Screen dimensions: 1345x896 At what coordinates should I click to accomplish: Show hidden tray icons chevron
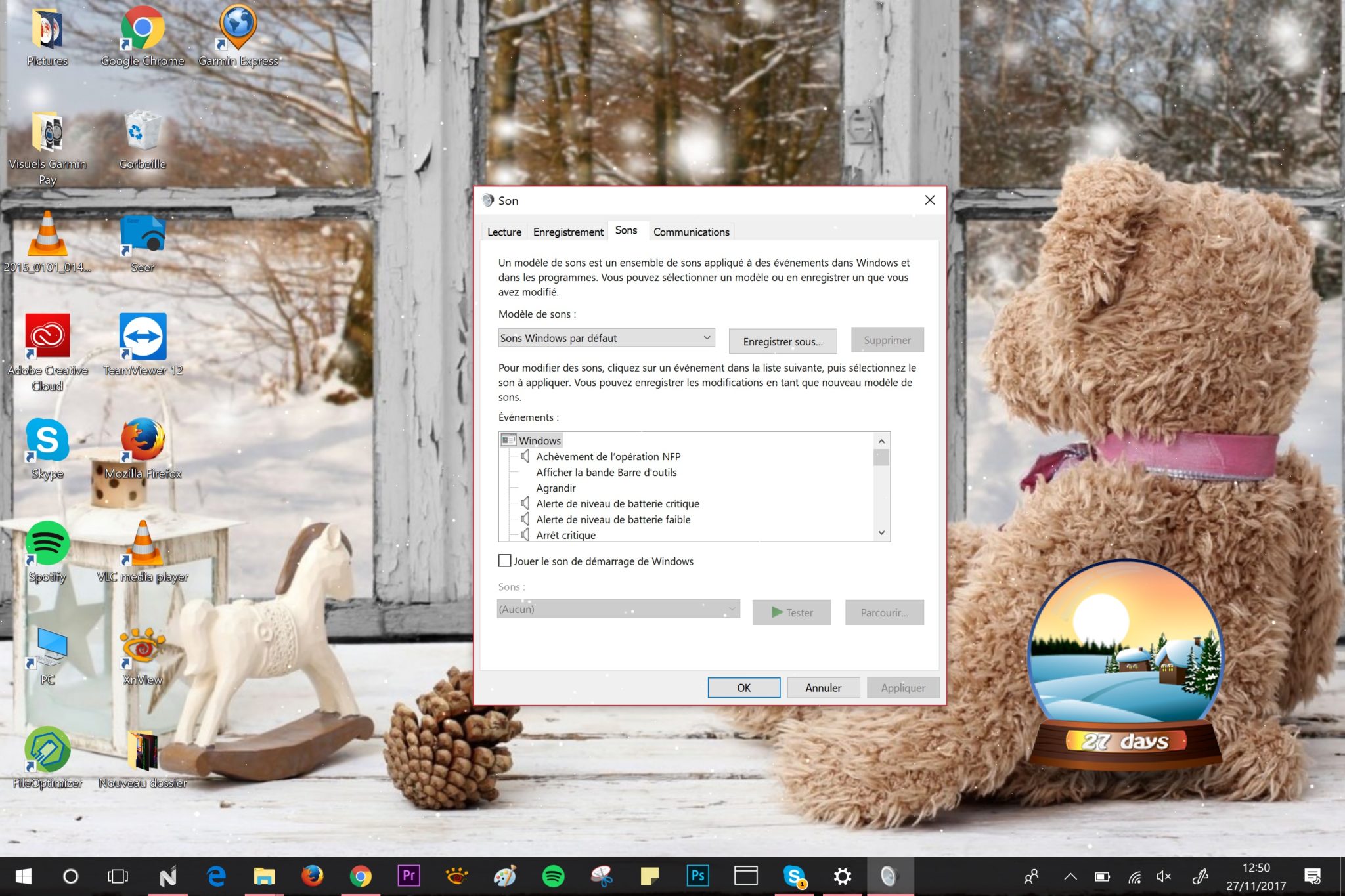tap(1070, 876)
